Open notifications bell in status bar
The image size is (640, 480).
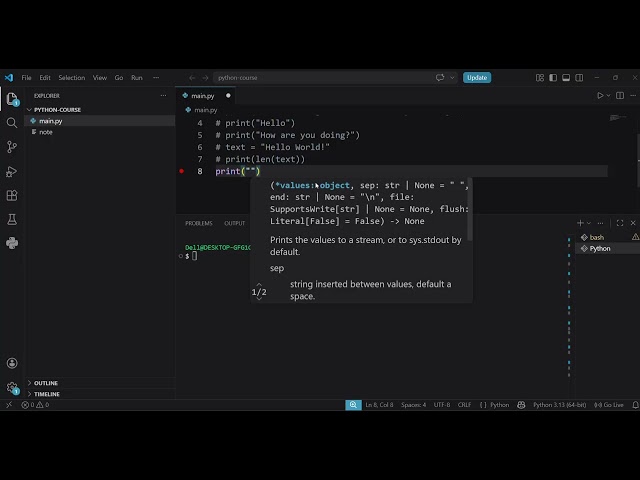[x=635, y=405]
